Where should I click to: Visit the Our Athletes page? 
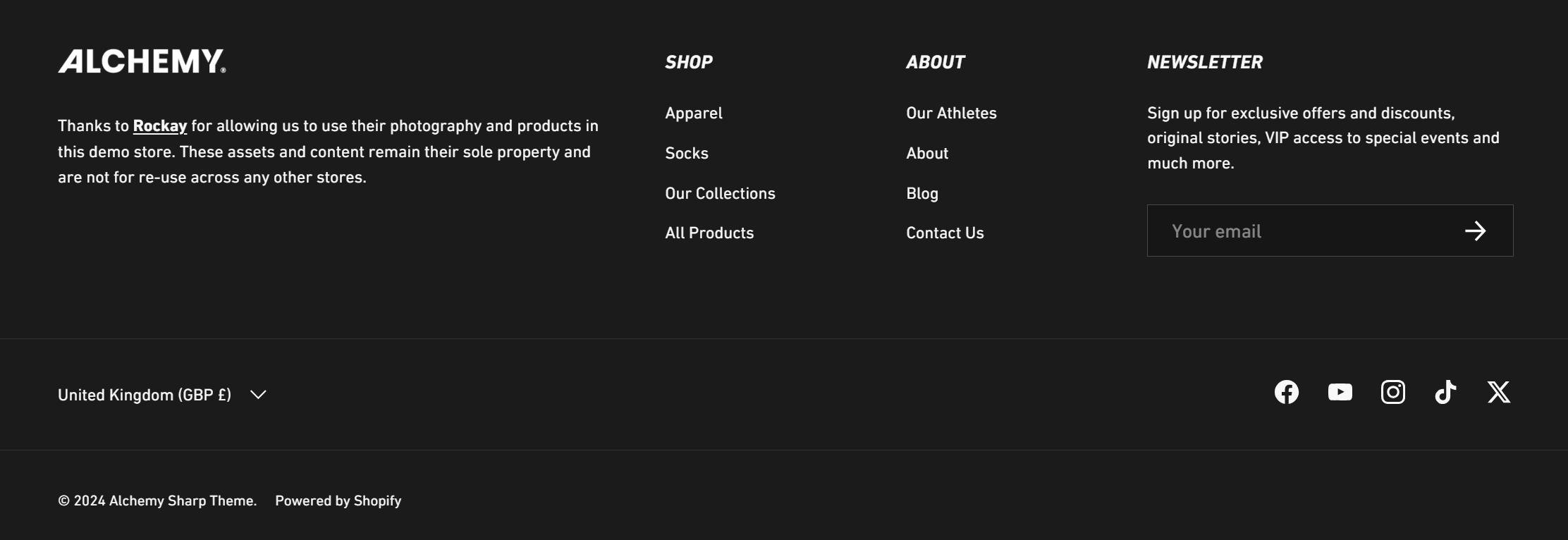tap(951, 113)
